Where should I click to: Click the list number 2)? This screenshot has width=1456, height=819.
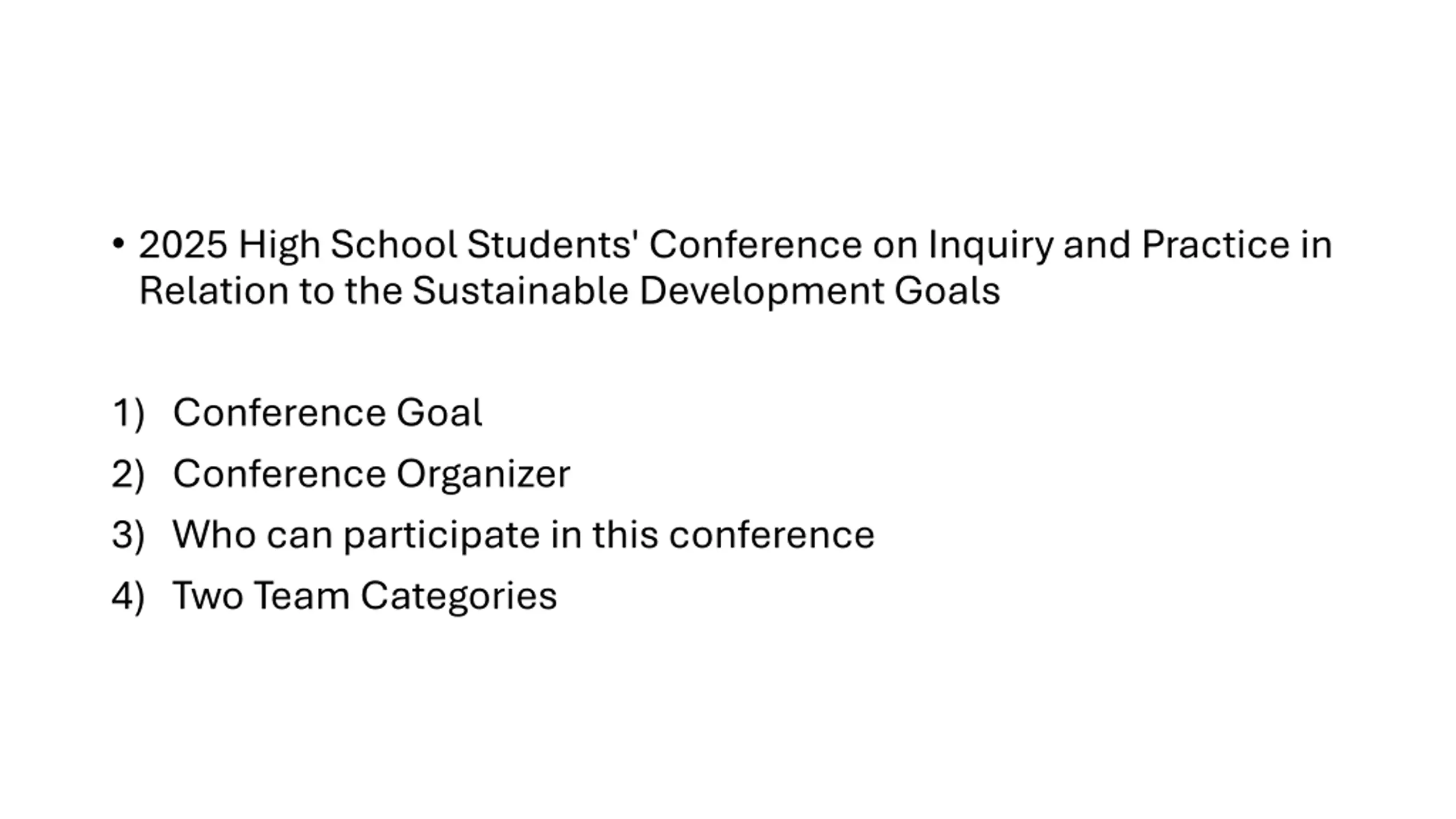[x=129, y=474]
